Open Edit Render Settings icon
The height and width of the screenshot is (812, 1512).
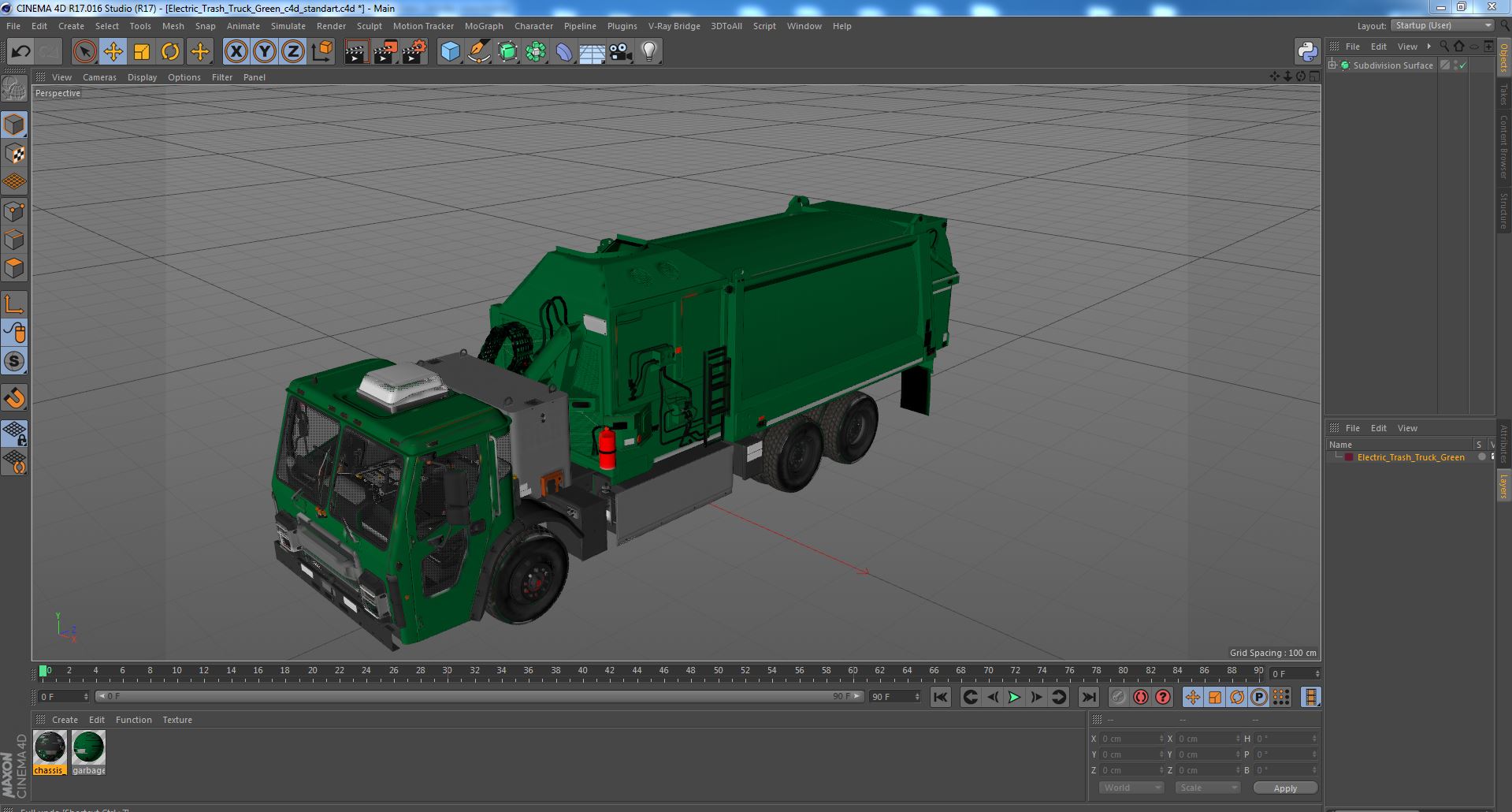(x=414, y=52)
